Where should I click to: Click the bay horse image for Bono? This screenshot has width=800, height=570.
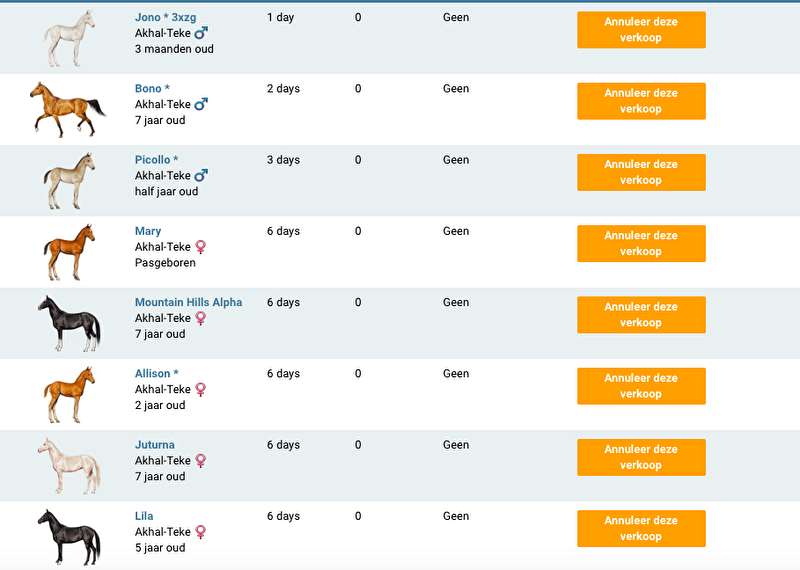pyautogui.click(x=67, y=108)
